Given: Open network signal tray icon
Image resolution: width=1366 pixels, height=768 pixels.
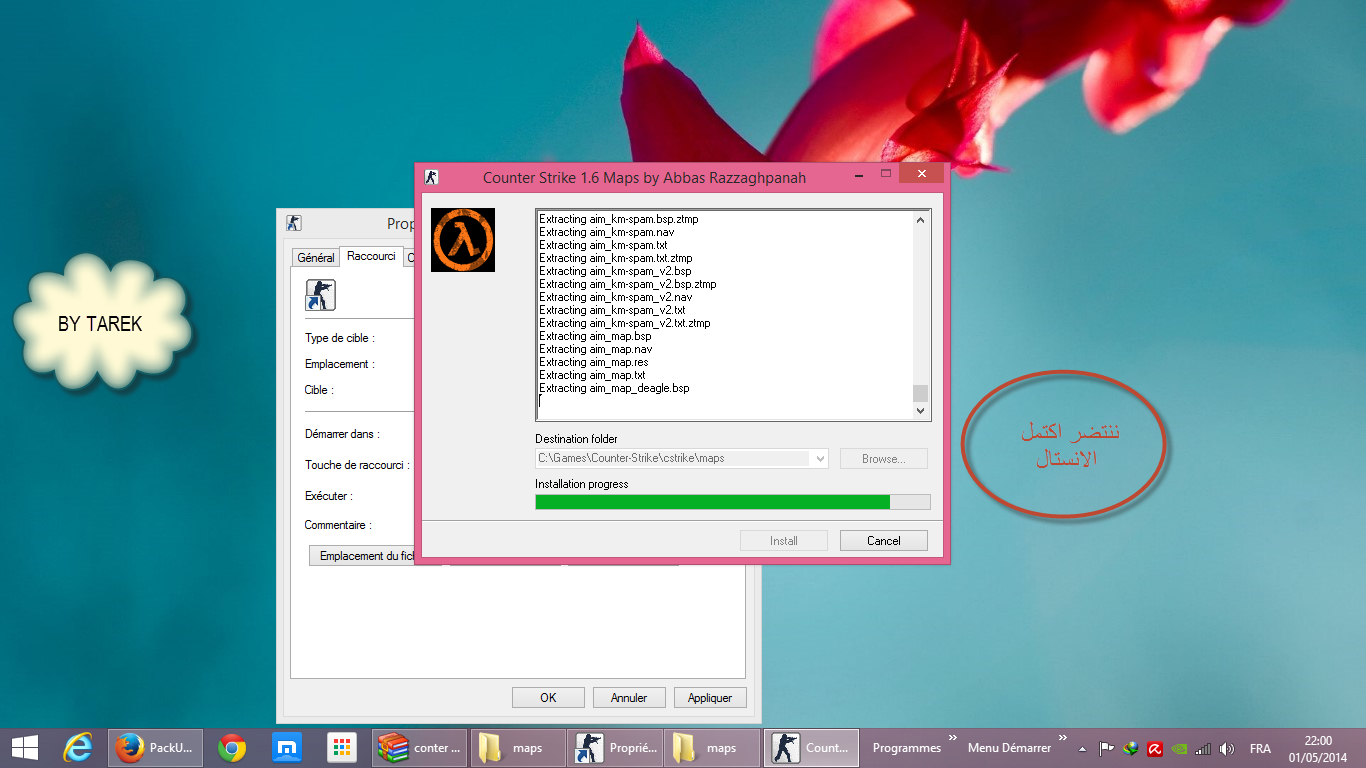Looking at the screenshot, I should [1203, 748].
